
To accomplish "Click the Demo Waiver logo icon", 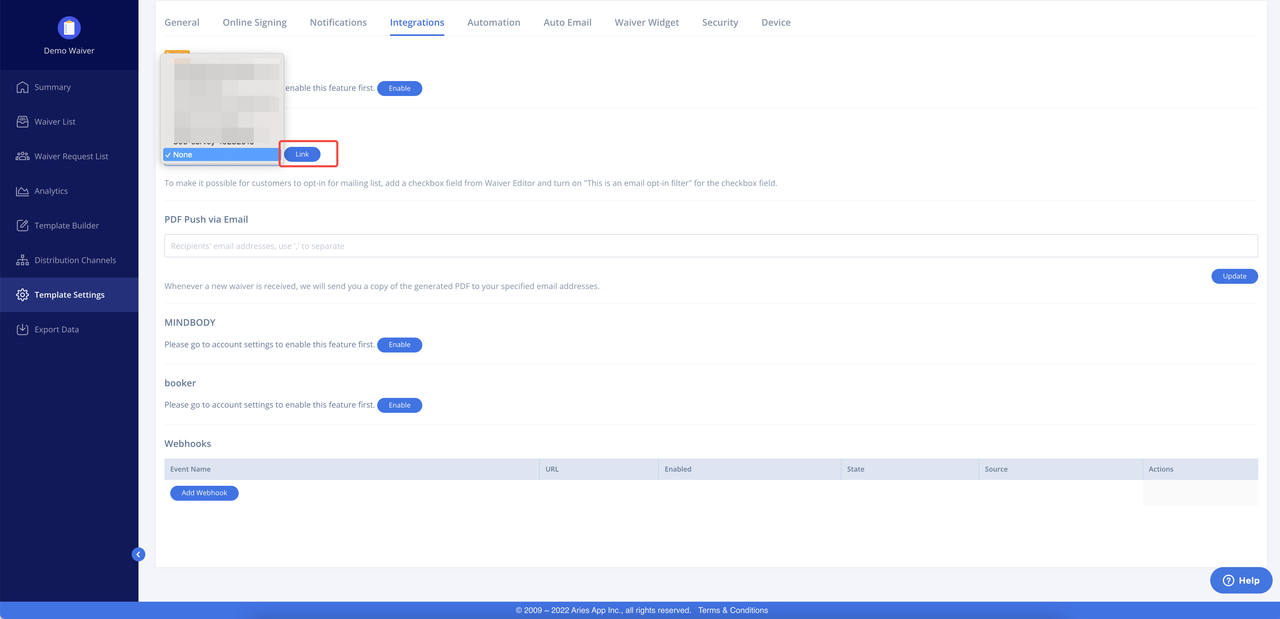I will (x=69, y=28).
